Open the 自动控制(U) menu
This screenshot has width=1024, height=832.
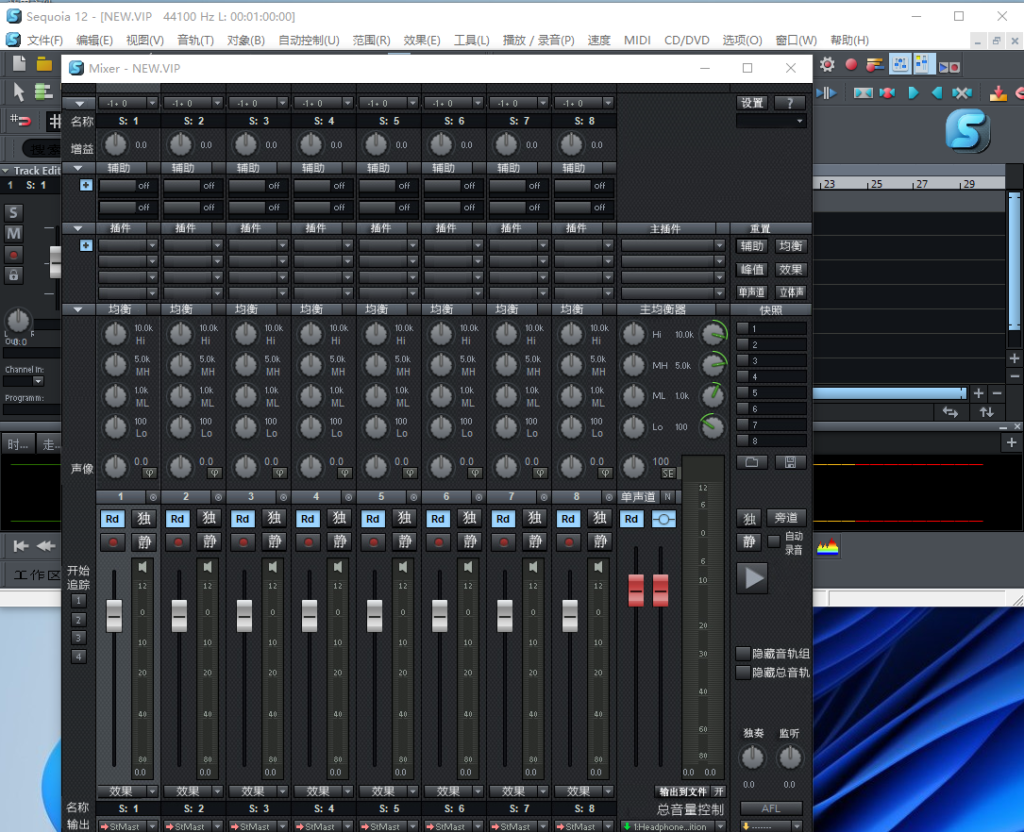309,40
